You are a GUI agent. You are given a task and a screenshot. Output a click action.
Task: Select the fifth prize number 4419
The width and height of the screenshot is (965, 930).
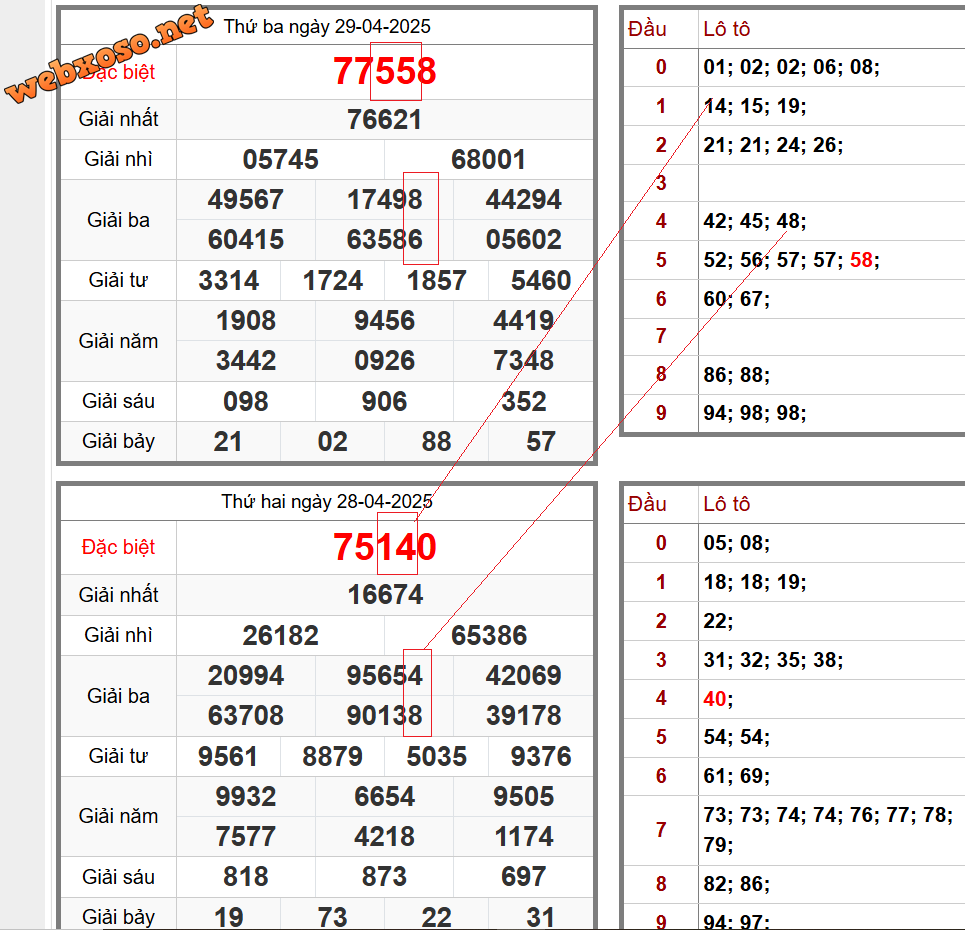pos(524,321)
